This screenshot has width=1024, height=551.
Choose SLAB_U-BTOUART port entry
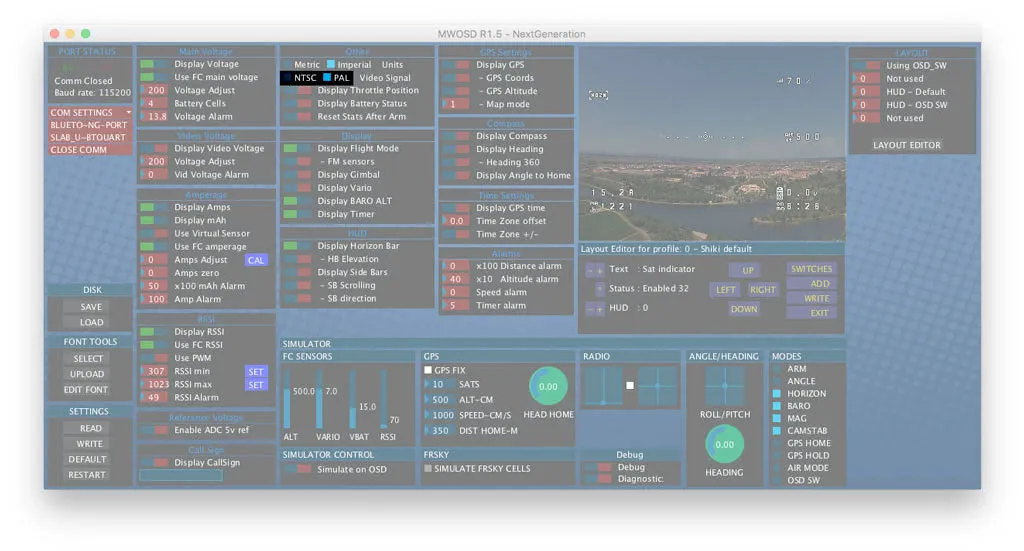[90, 138]
